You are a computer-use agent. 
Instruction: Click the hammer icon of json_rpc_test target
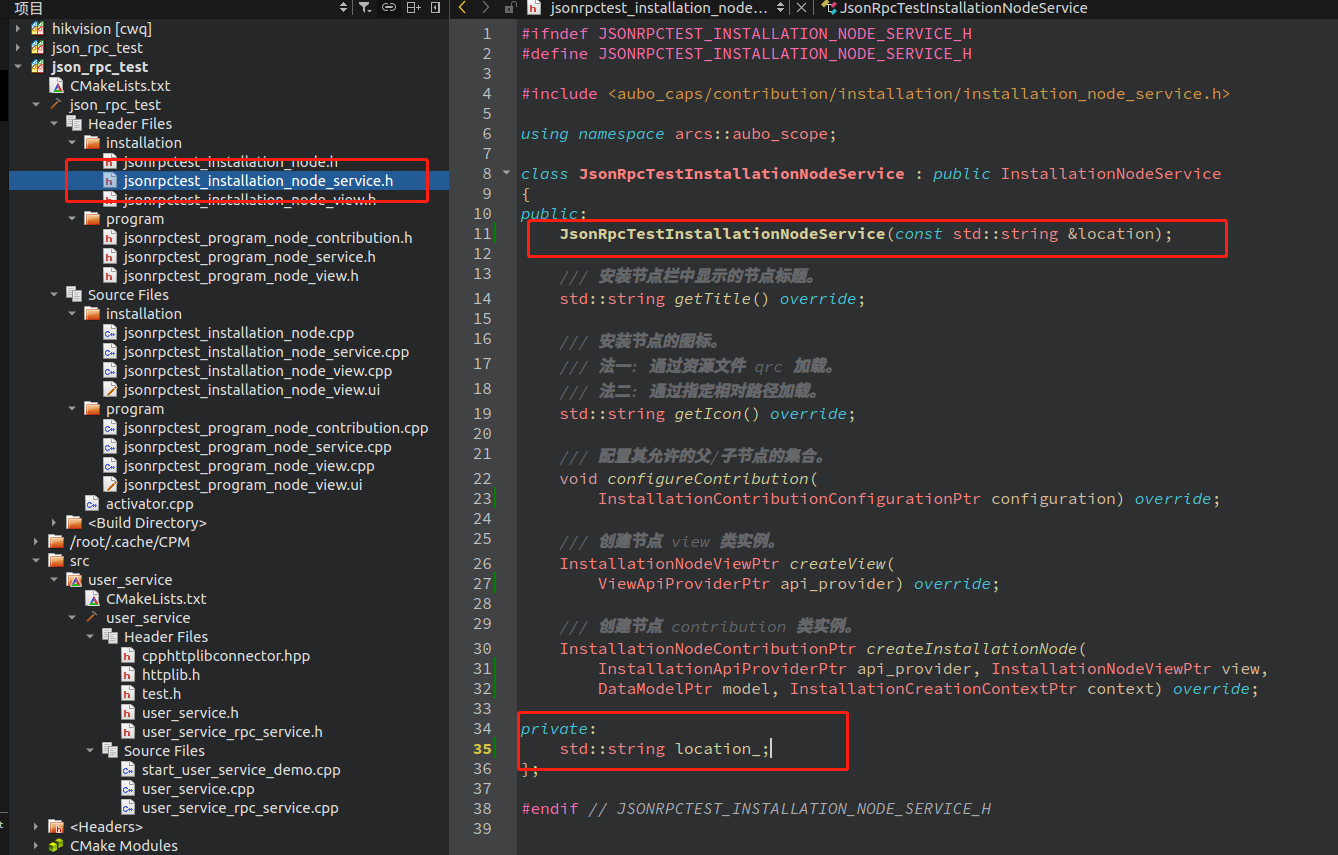(x=56, y=105)
